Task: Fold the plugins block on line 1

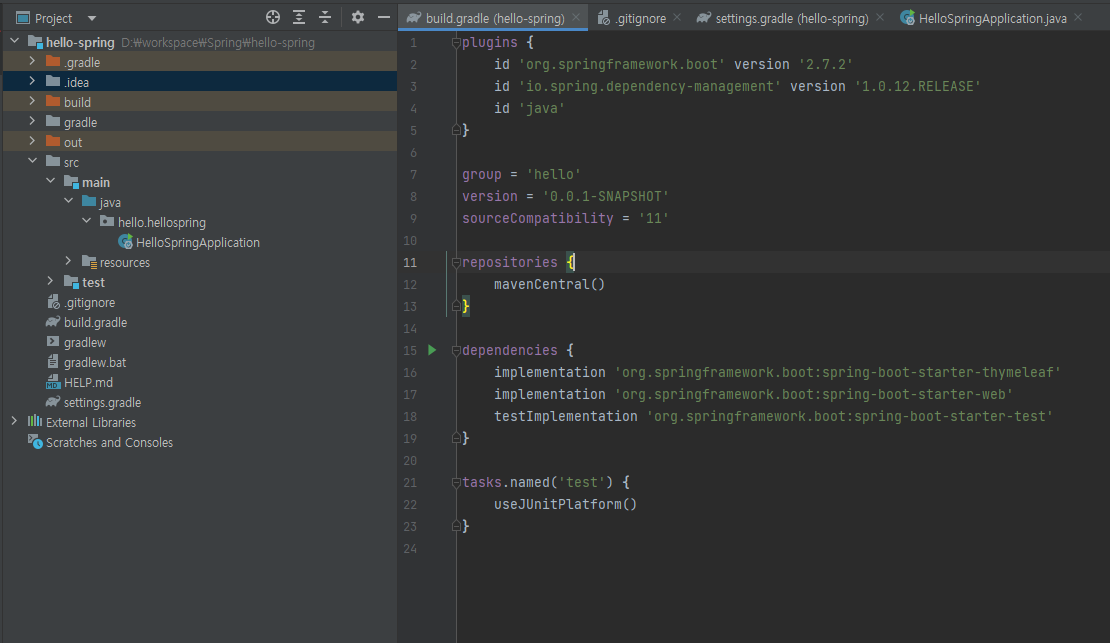Action: tap(456, 42)
